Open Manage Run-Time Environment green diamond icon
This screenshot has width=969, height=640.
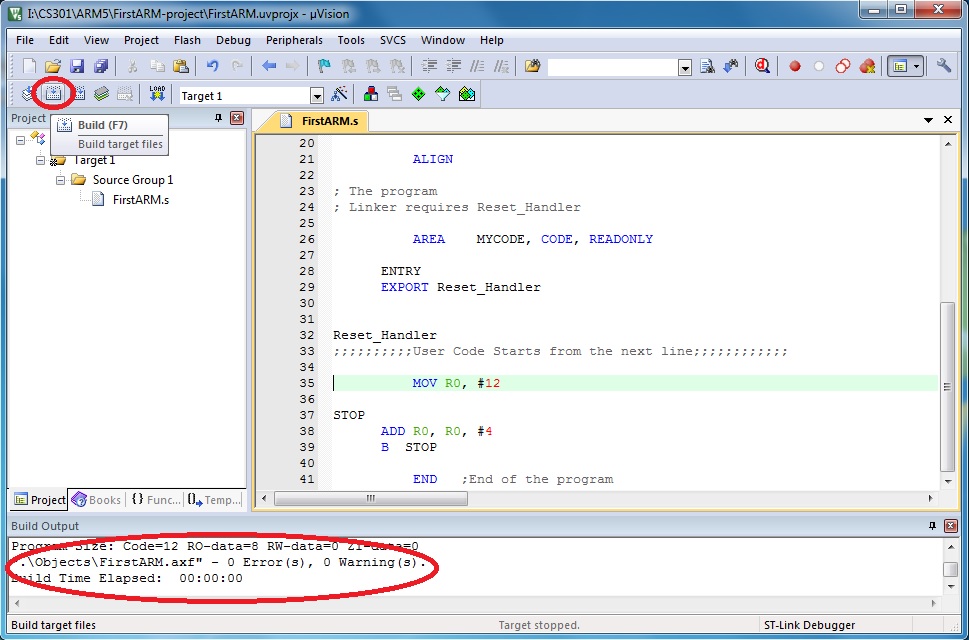click(419, 95)
